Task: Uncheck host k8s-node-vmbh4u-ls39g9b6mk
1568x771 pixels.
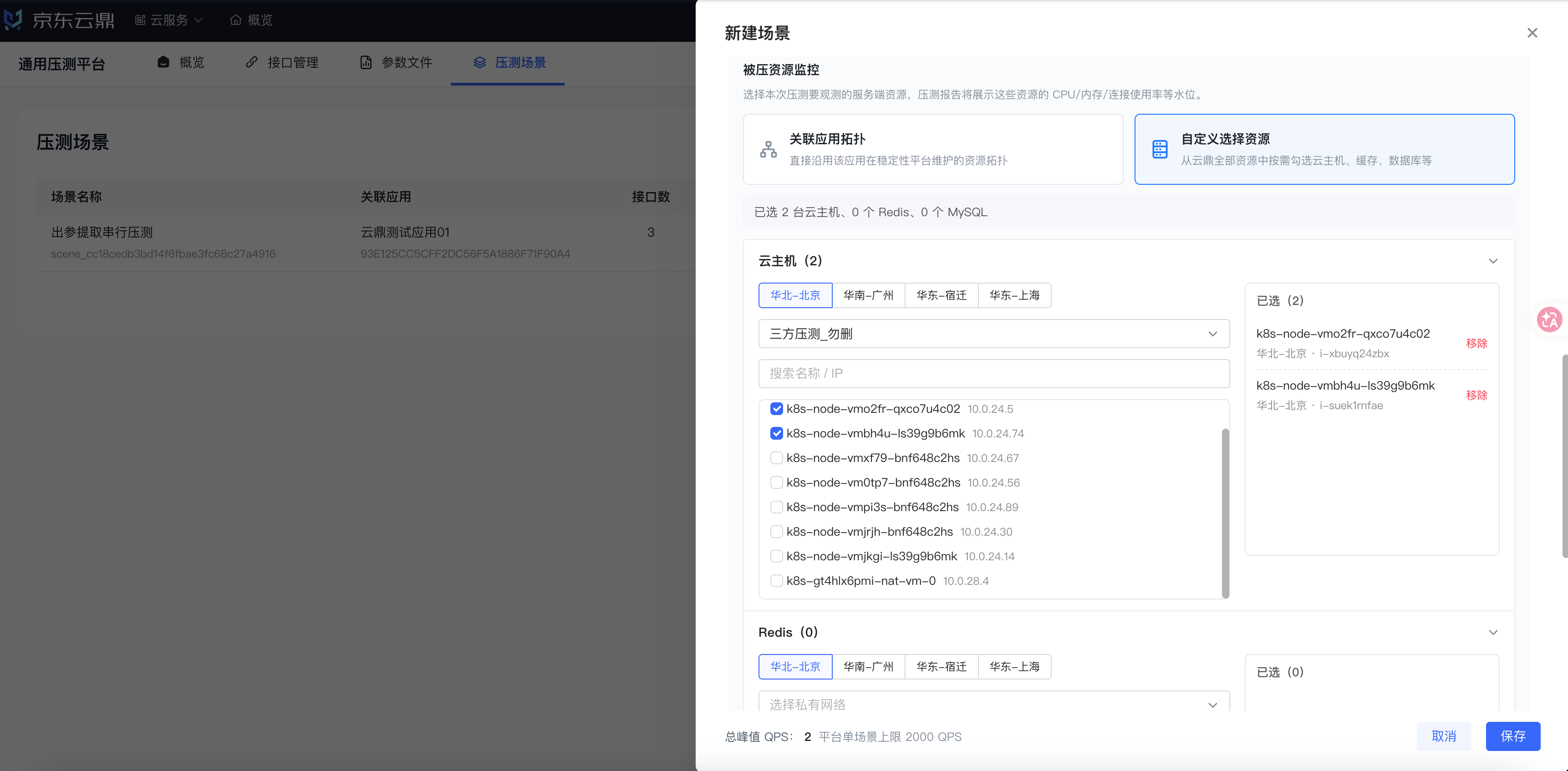Action: 776,433
